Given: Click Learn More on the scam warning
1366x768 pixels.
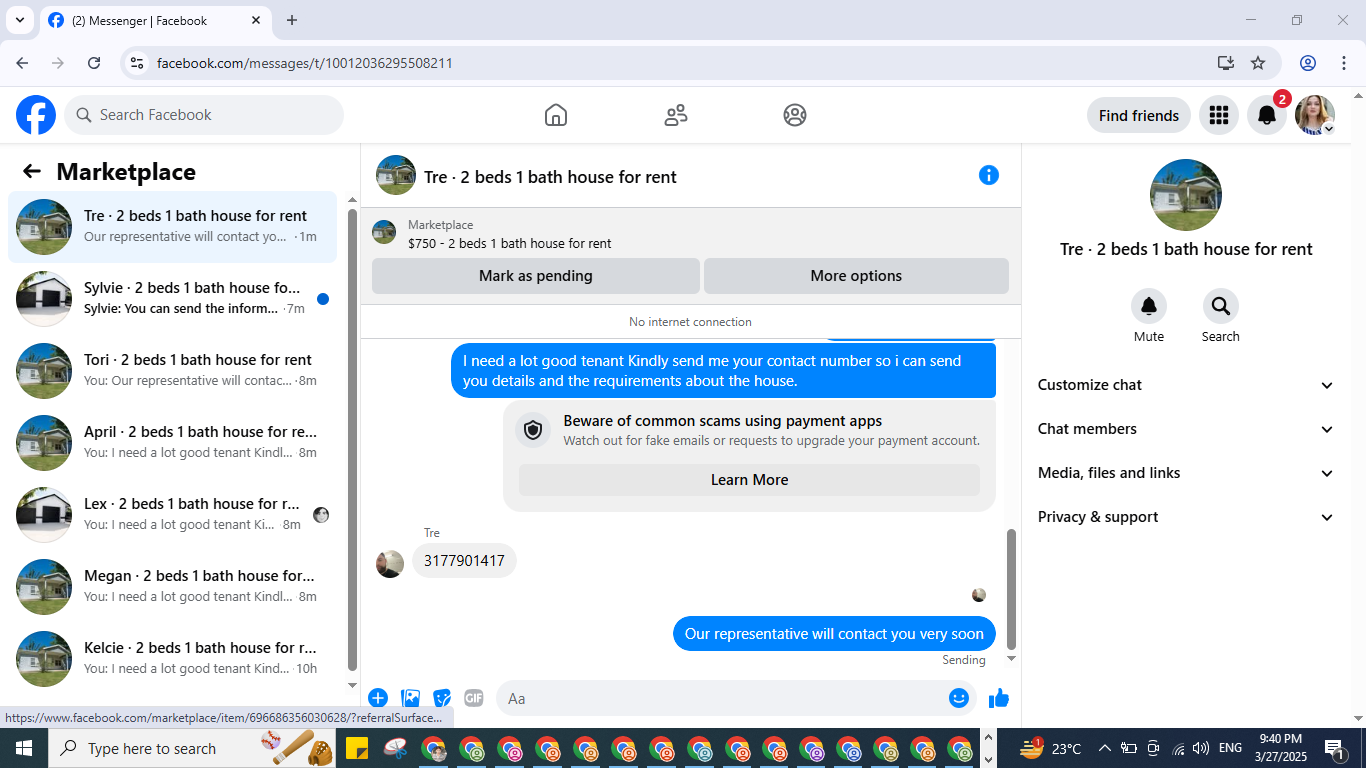Looking at the screenshot, I should click(x=749, y=480).
